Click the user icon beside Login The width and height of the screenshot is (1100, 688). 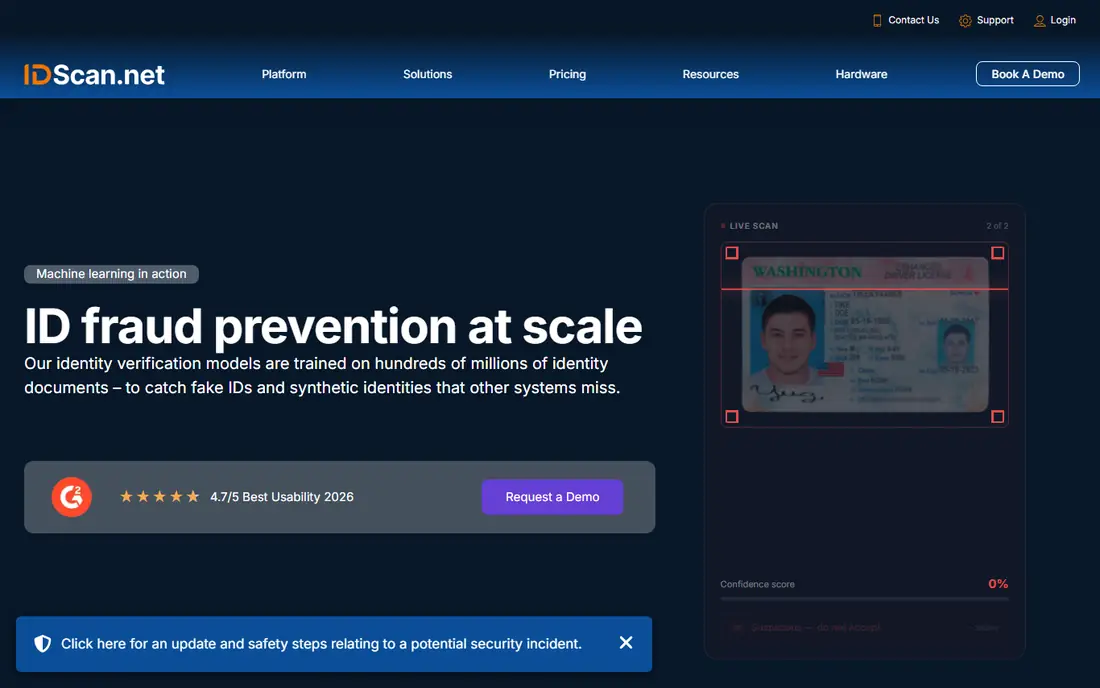[x=1039, y=20]
